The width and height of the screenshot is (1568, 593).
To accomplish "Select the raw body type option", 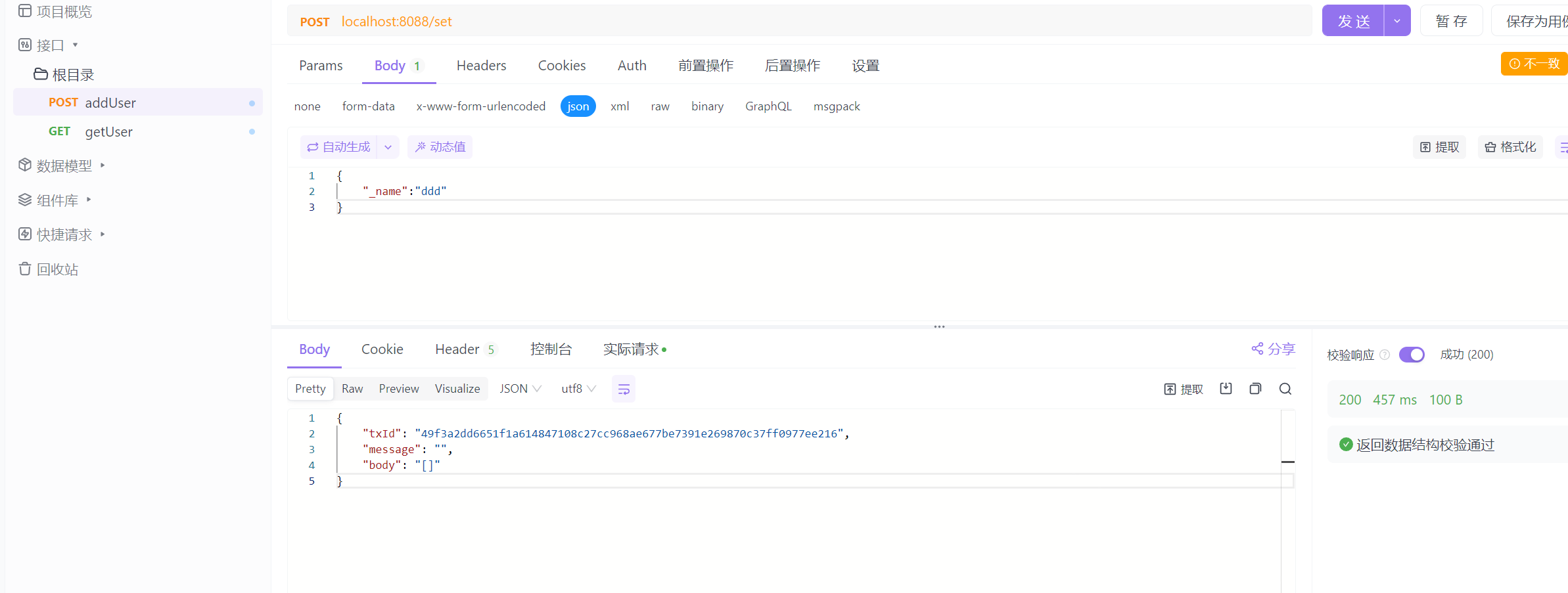I will (x=660, y=106).
